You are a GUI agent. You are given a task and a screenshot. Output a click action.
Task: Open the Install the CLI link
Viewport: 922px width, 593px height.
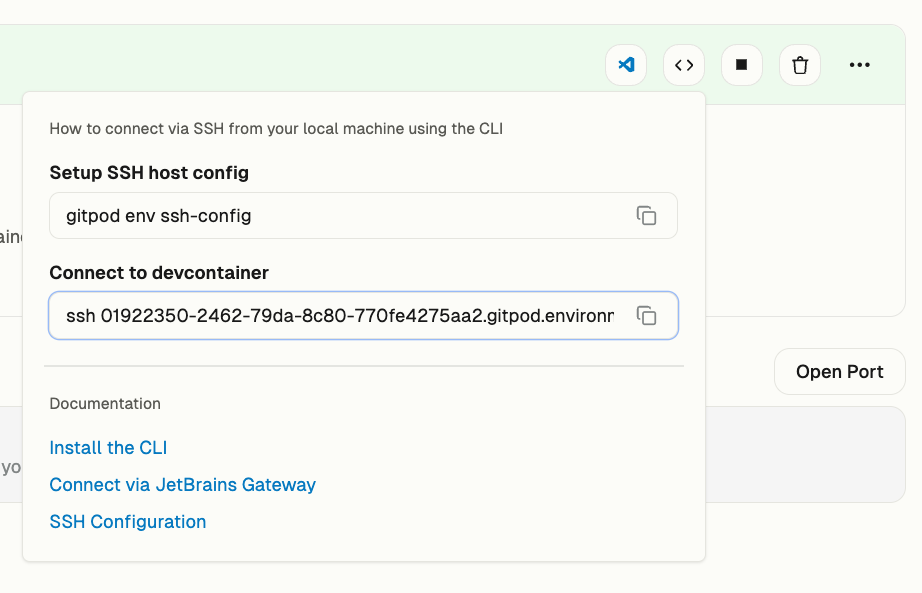point(108,448)
